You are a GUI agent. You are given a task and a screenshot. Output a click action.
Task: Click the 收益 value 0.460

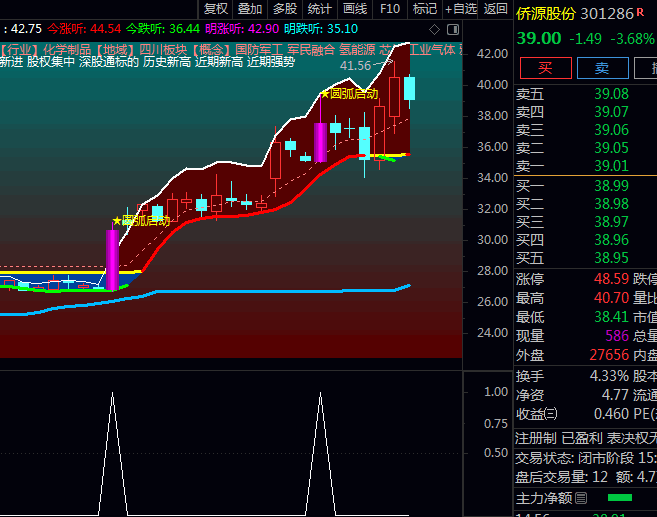(x=611, y=414)
